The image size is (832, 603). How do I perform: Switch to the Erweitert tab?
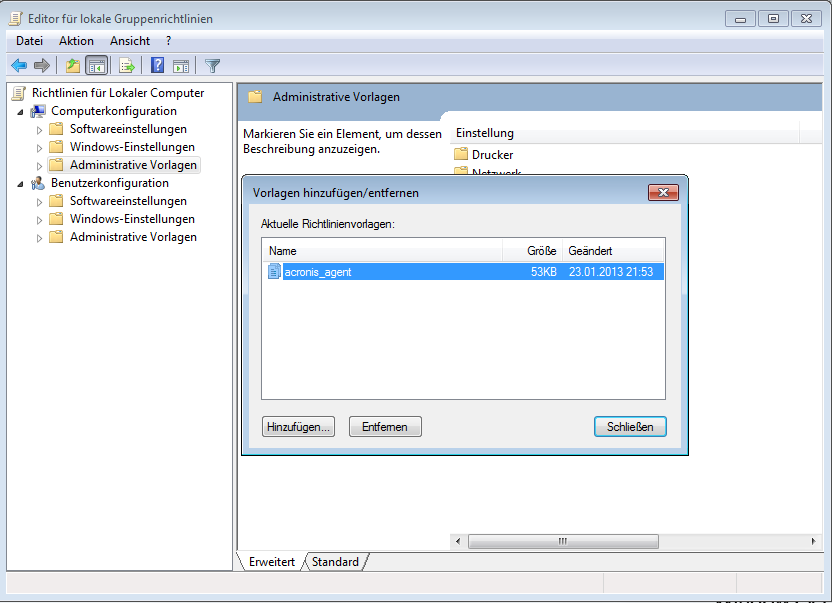tap(272, 562)
